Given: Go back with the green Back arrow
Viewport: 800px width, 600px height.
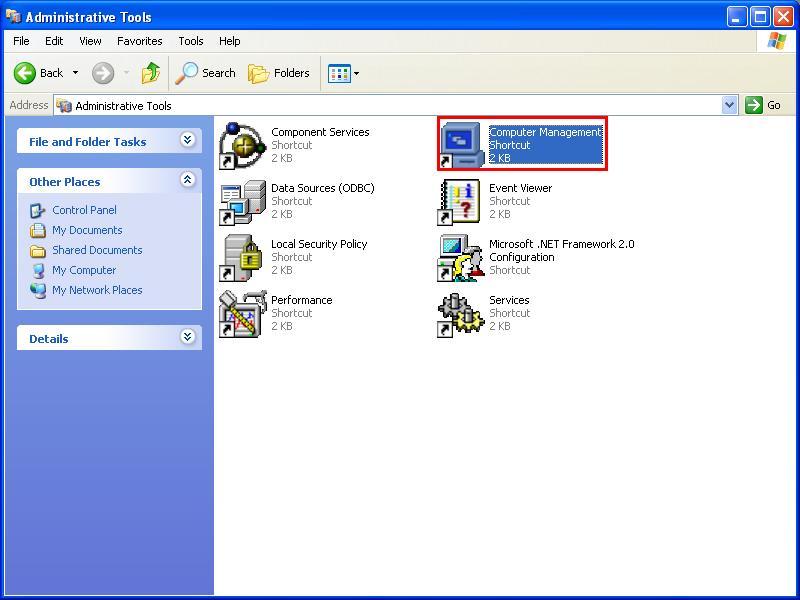Looking at the screenshot, I should pos(24,73).
